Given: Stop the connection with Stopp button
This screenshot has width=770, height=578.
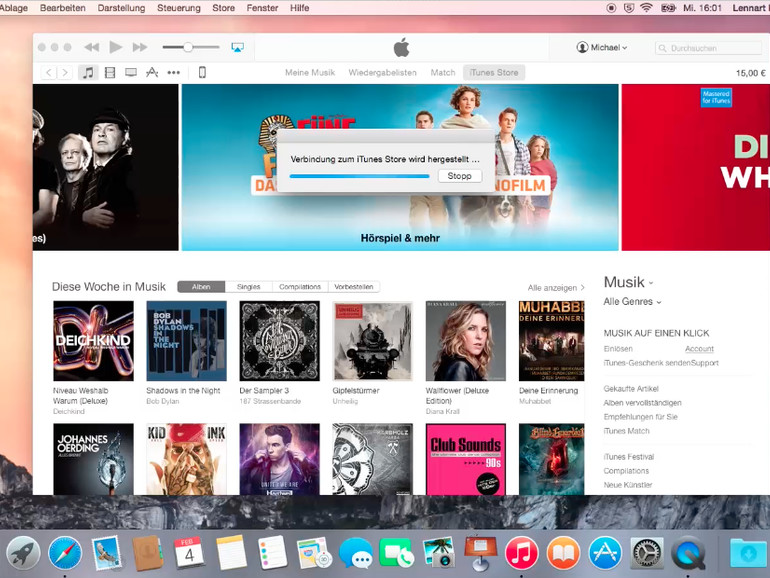Looking at the screenshot, I should pos(460,176).
